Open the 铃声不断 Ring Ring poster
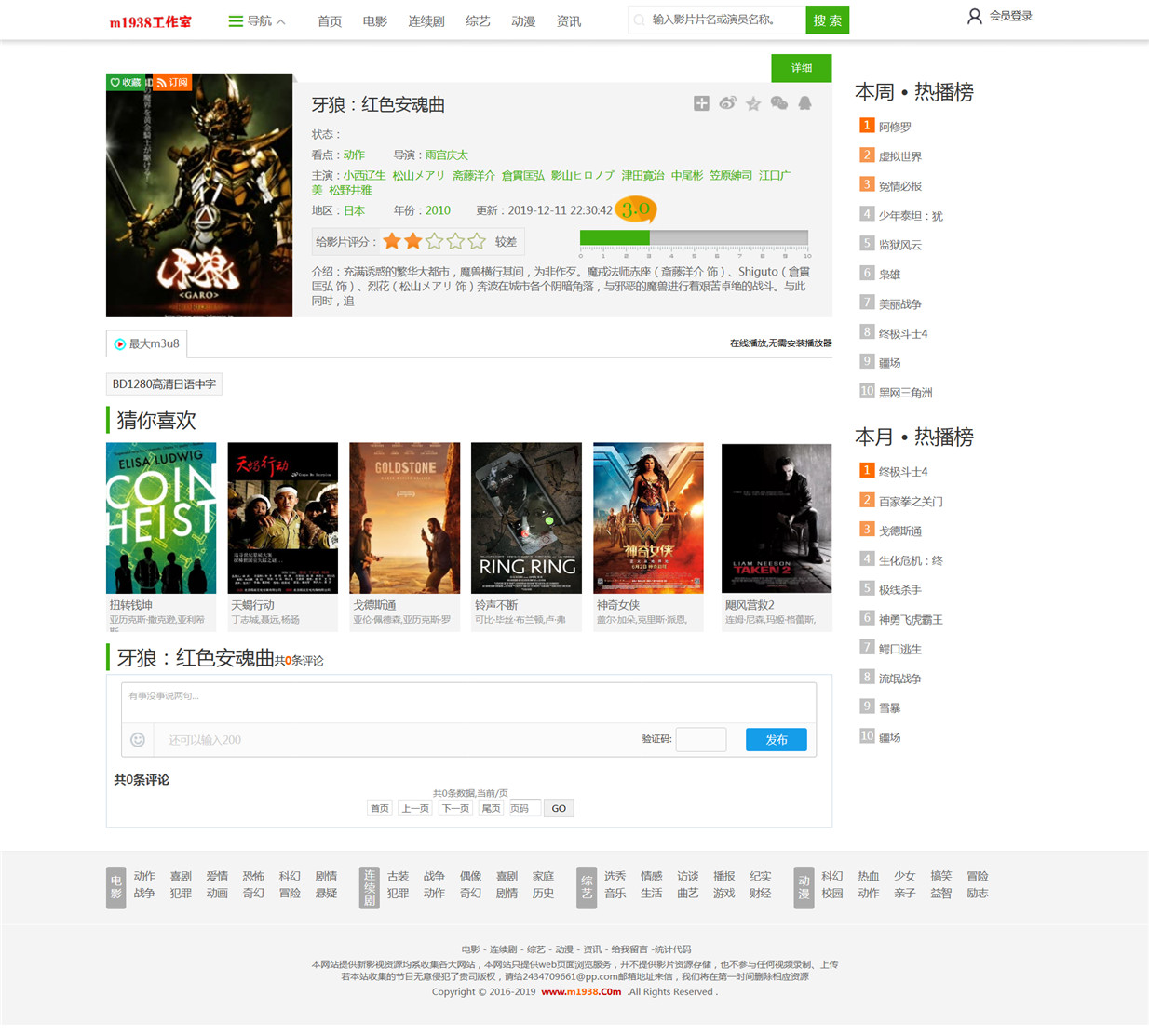1149x1036 pixels. click(527, 518)
